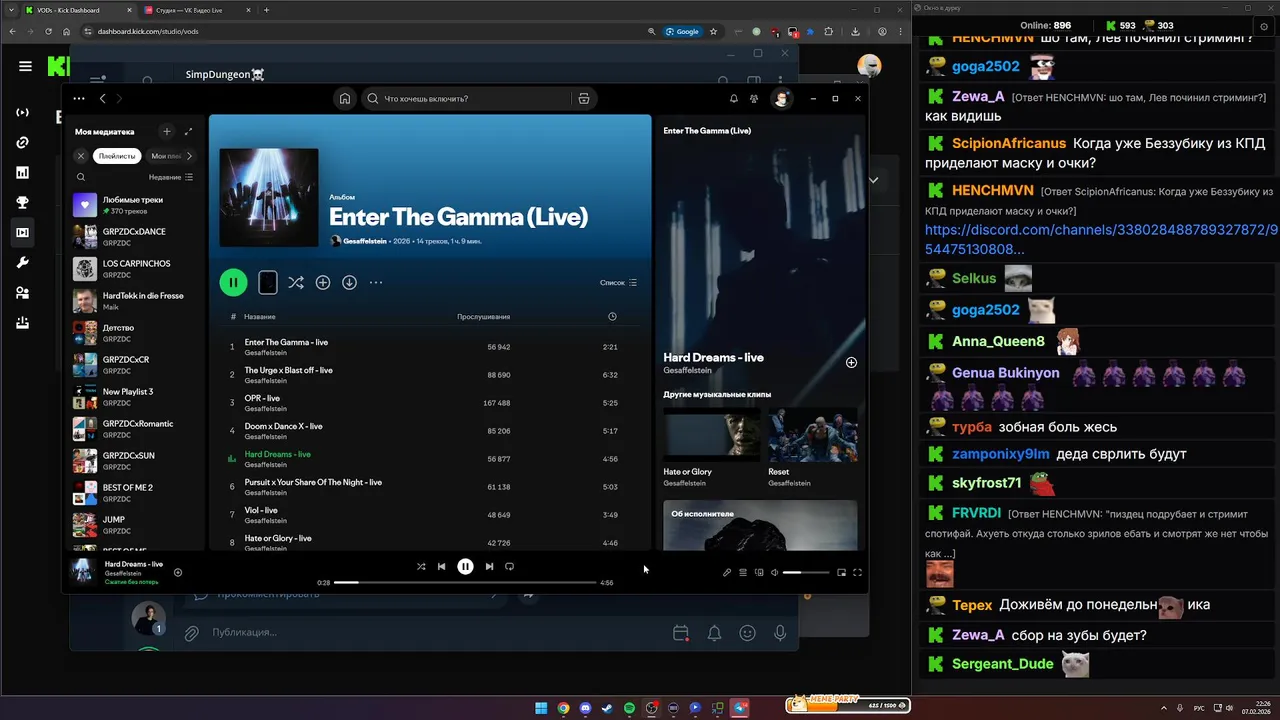Seek within the playback progress bar
The image size is (1280, 720).
tap(465, 582)
